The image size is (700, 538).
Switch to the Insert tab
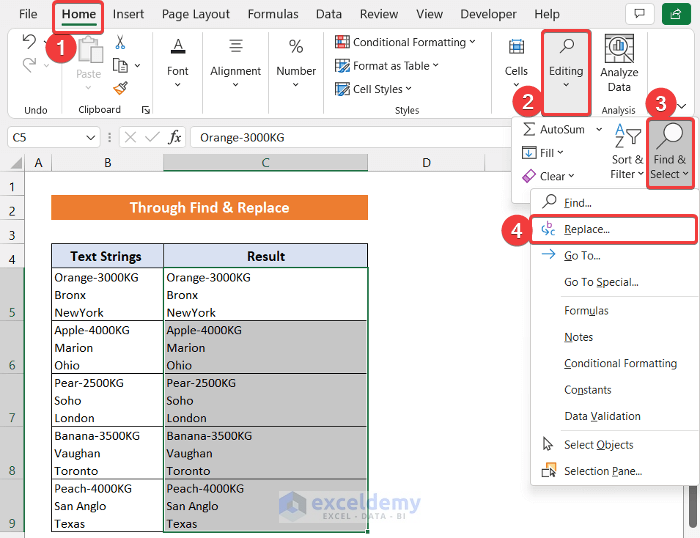pyautogui.click(x=128, y=14)
